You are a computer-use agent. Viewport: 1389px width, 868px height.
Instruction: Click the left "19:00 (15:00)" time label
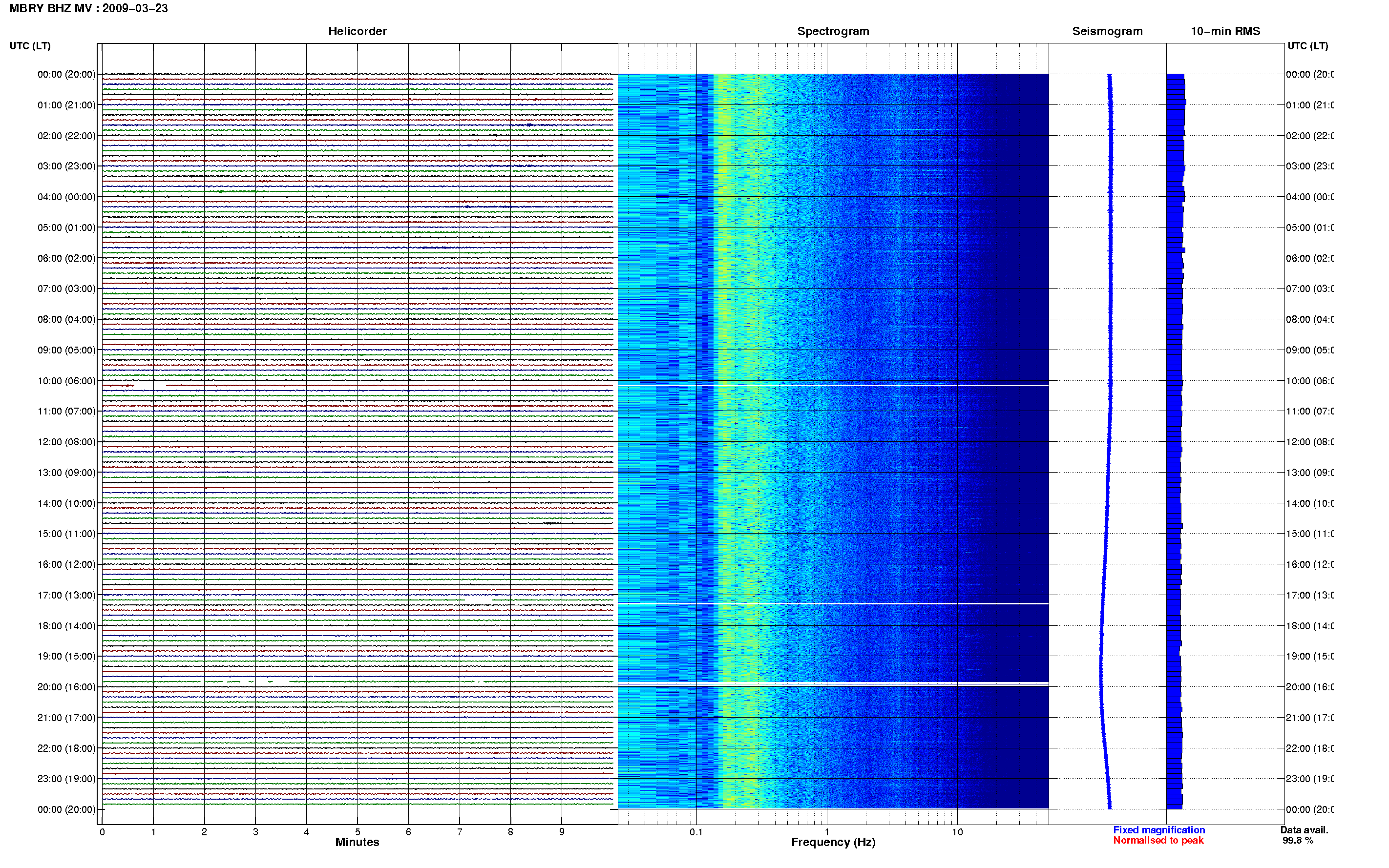[66, 656]
